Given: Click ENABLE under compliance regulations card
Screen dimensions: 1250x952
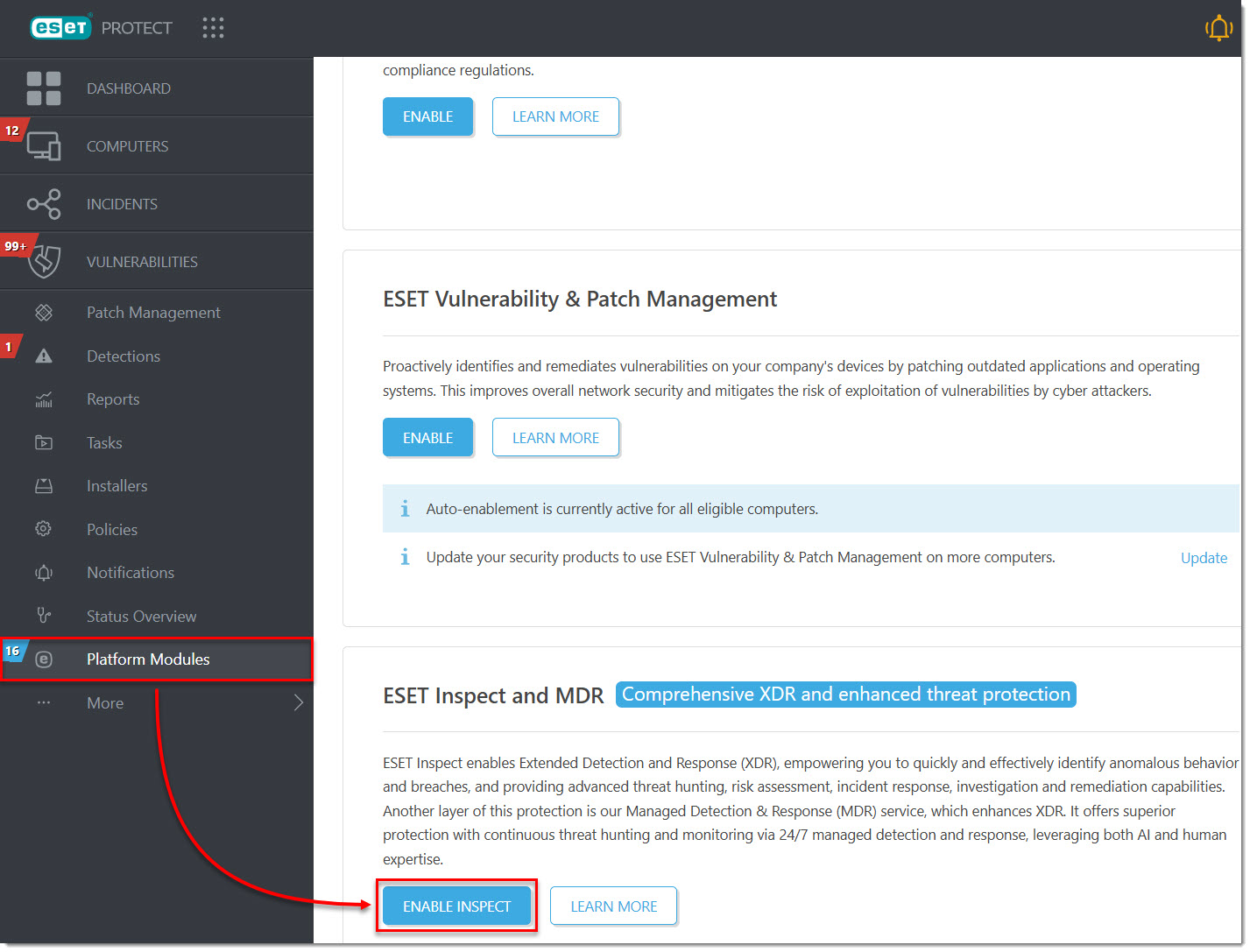Looking at the screenshot, I should pos(427,116).
